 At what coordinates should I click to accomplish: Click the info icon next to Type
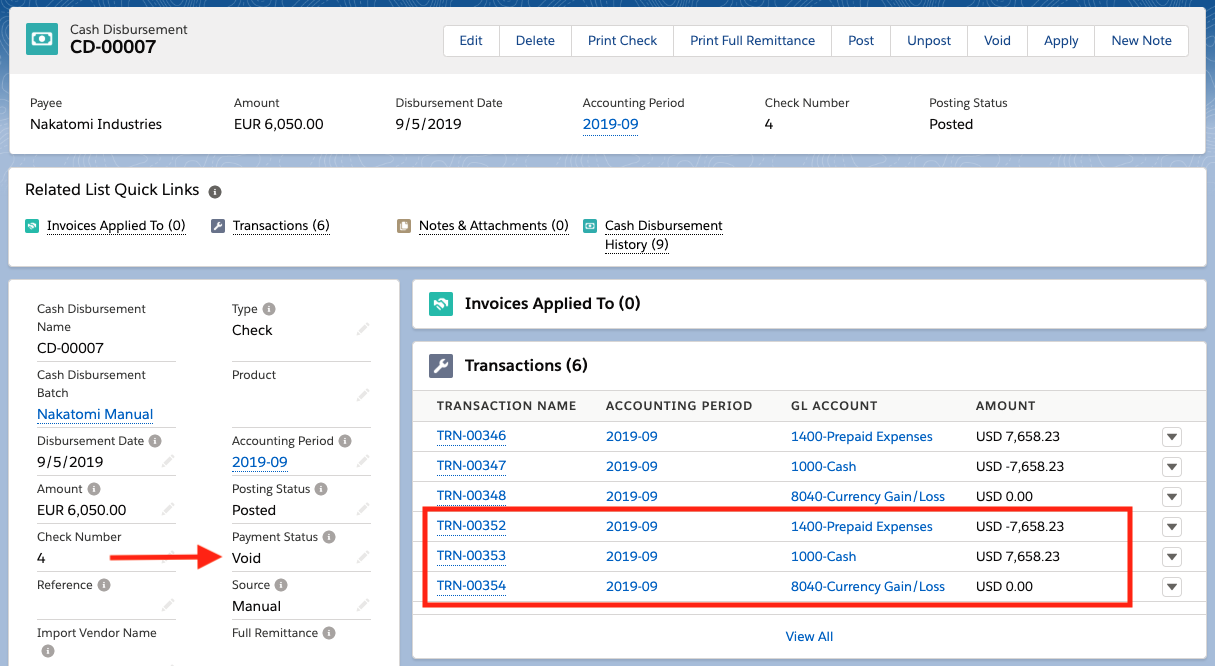point(269,309)
